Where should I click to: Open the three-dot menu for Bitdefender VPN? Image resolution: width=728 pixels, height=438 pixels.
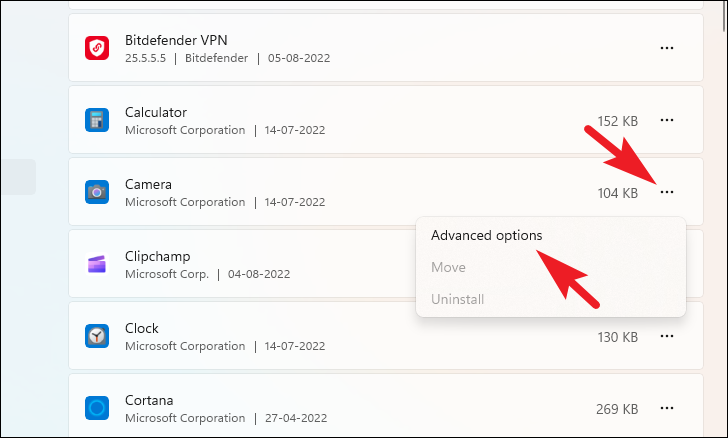click(667, 48)
